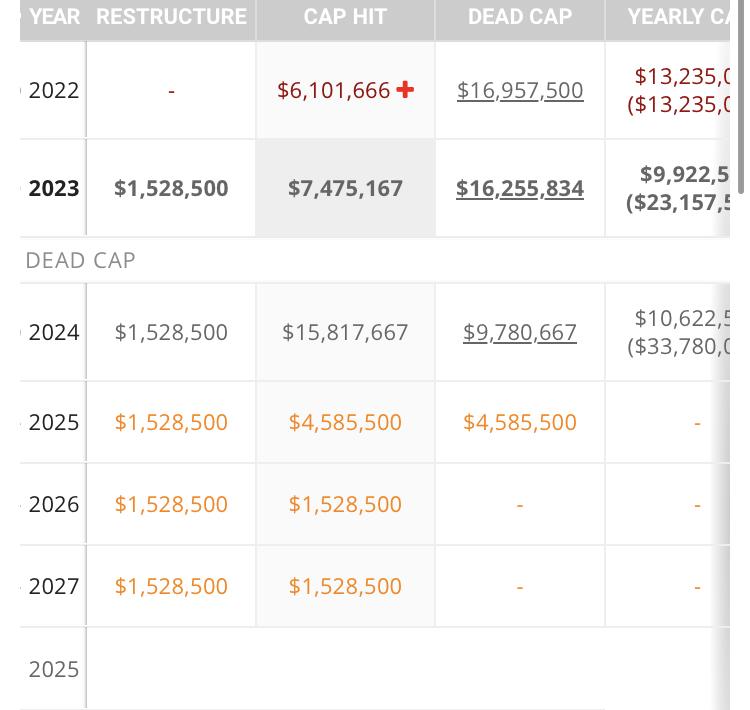Select the 2023 row year label

[54, 188]
